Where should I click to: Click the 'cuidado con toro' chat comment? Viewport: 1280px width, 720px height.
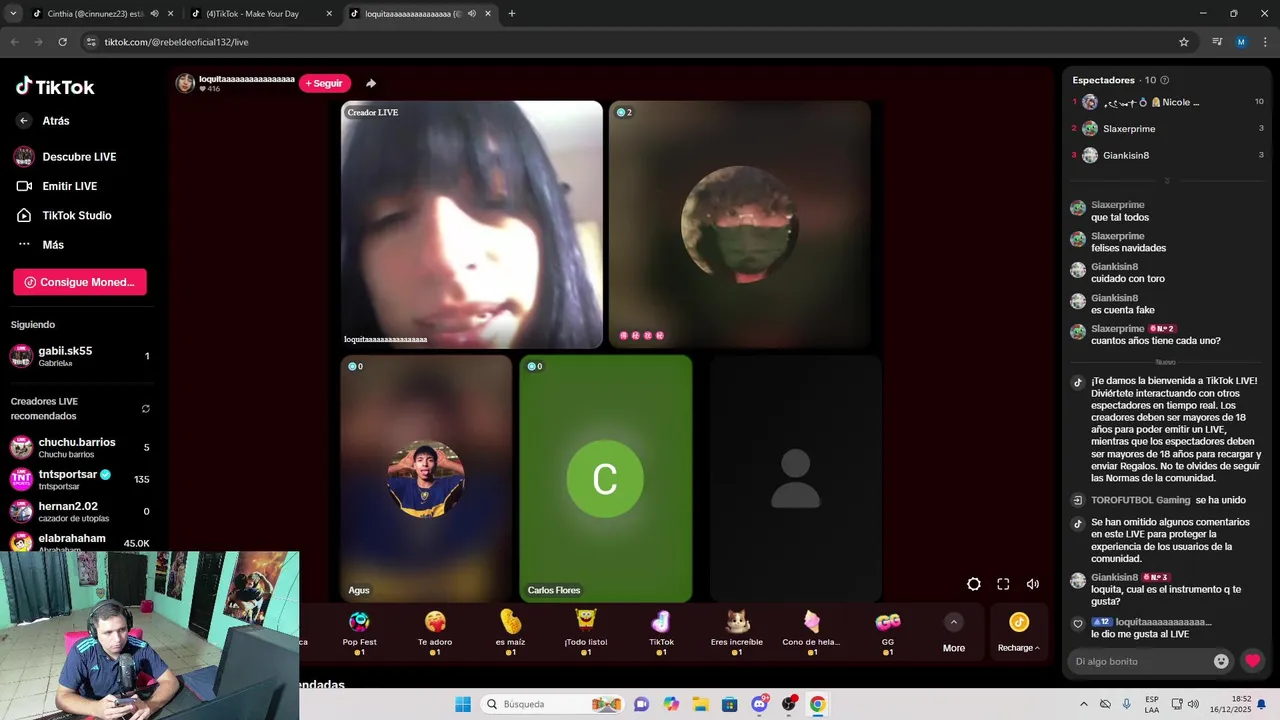1127,279
